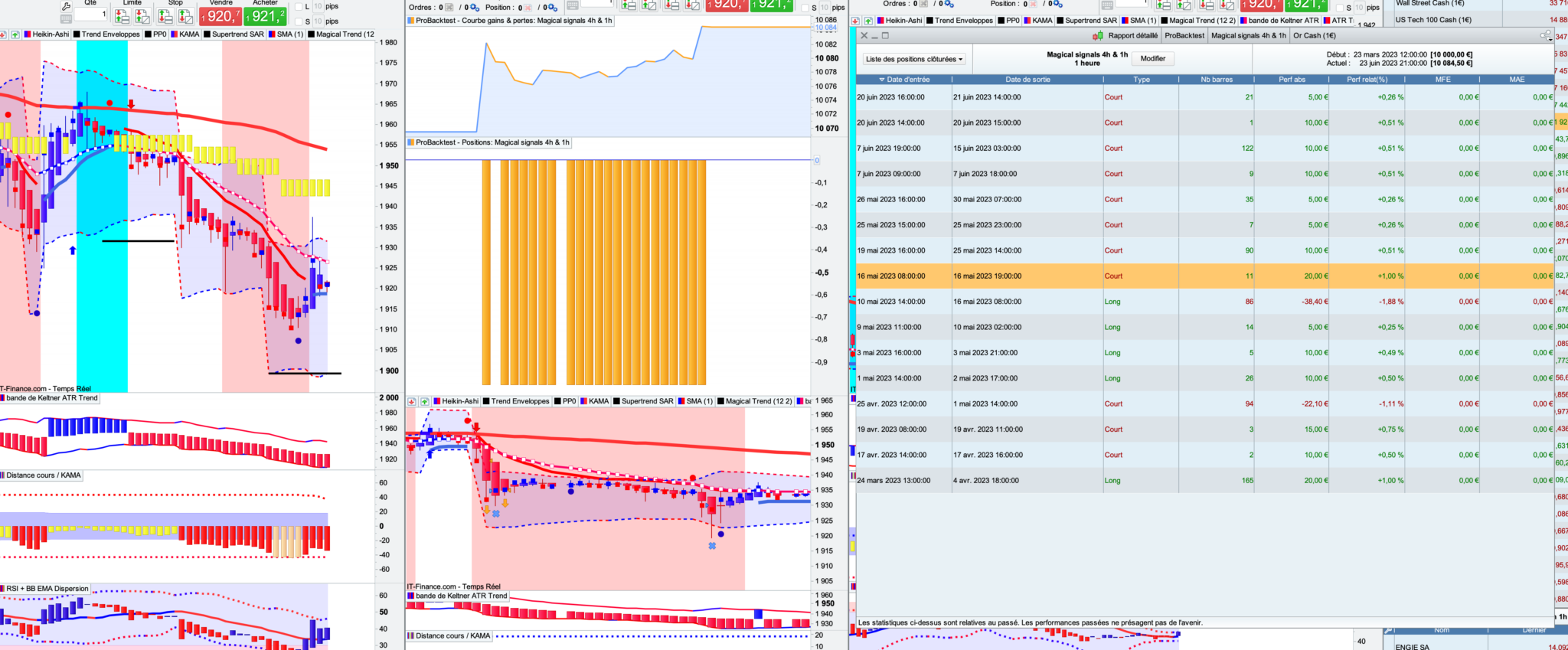Select the ProBacktest tab in the report window
The image size is (1568, 650).
(1184, 36)
